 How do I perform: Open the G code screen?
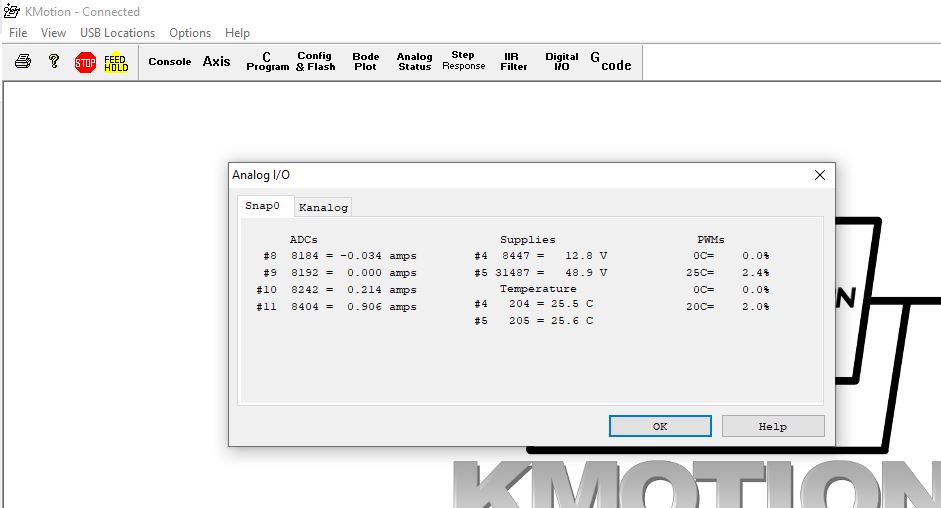click(611, 62)
